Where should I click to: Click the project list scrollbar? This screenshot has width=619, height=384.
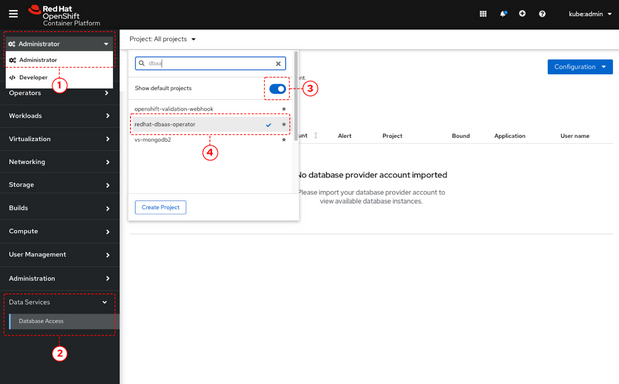296,97
